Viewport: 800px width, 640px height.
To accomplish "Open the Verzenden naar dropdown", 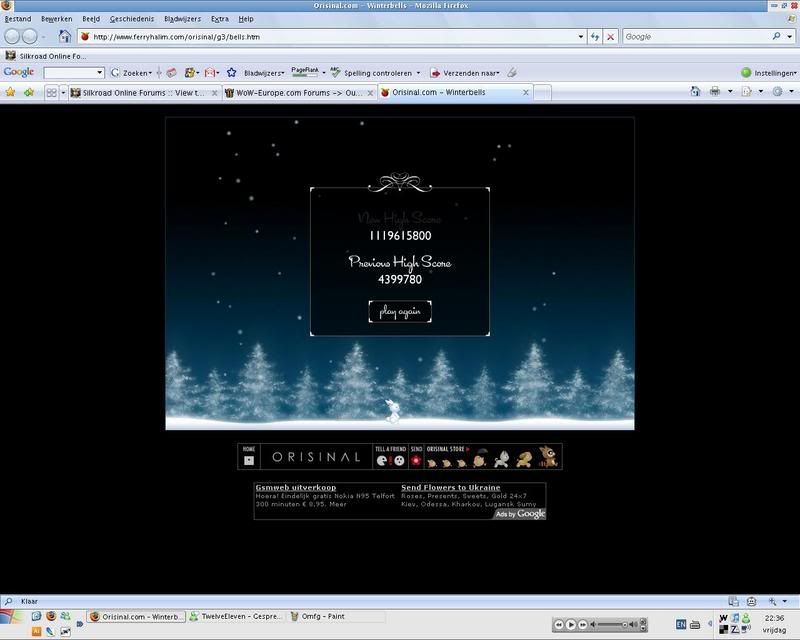I will [x=465, y=73].
